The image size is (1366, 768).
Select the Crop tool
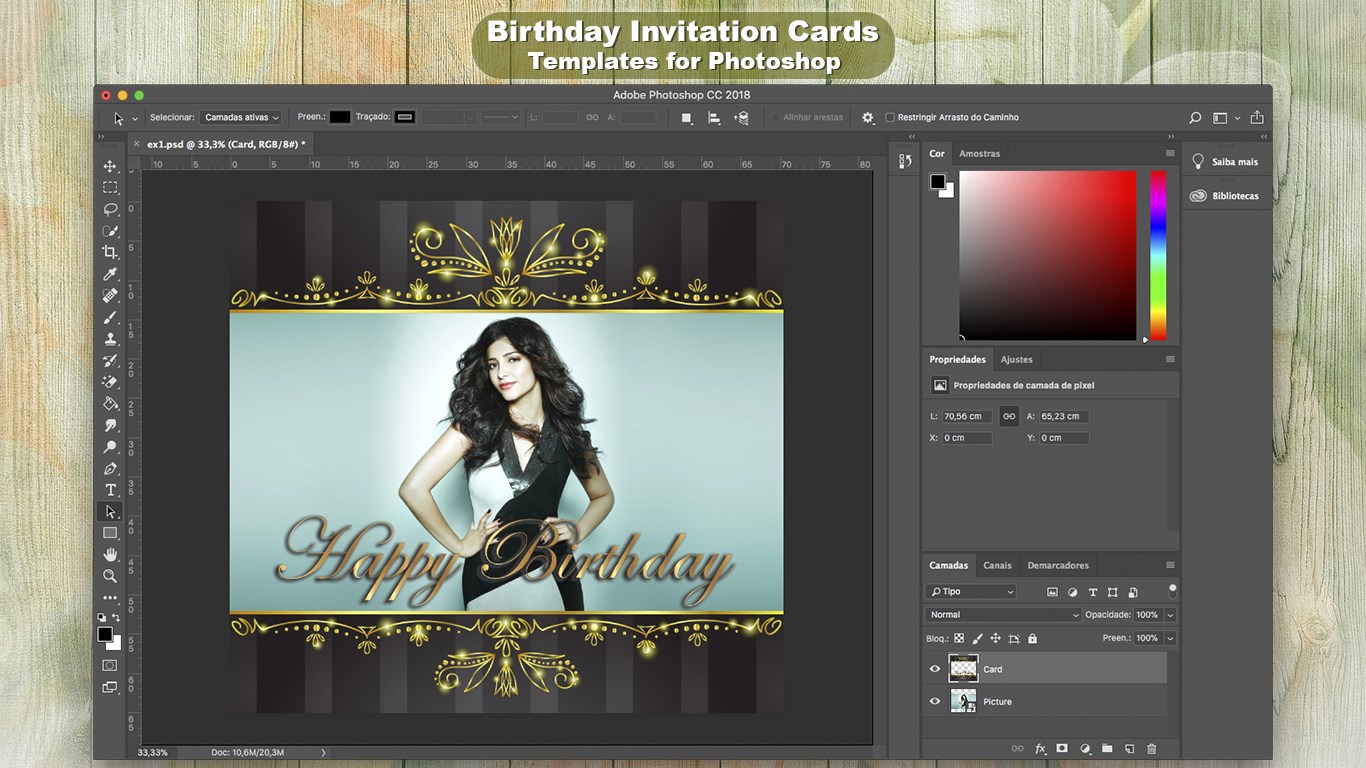pos(110,252)
